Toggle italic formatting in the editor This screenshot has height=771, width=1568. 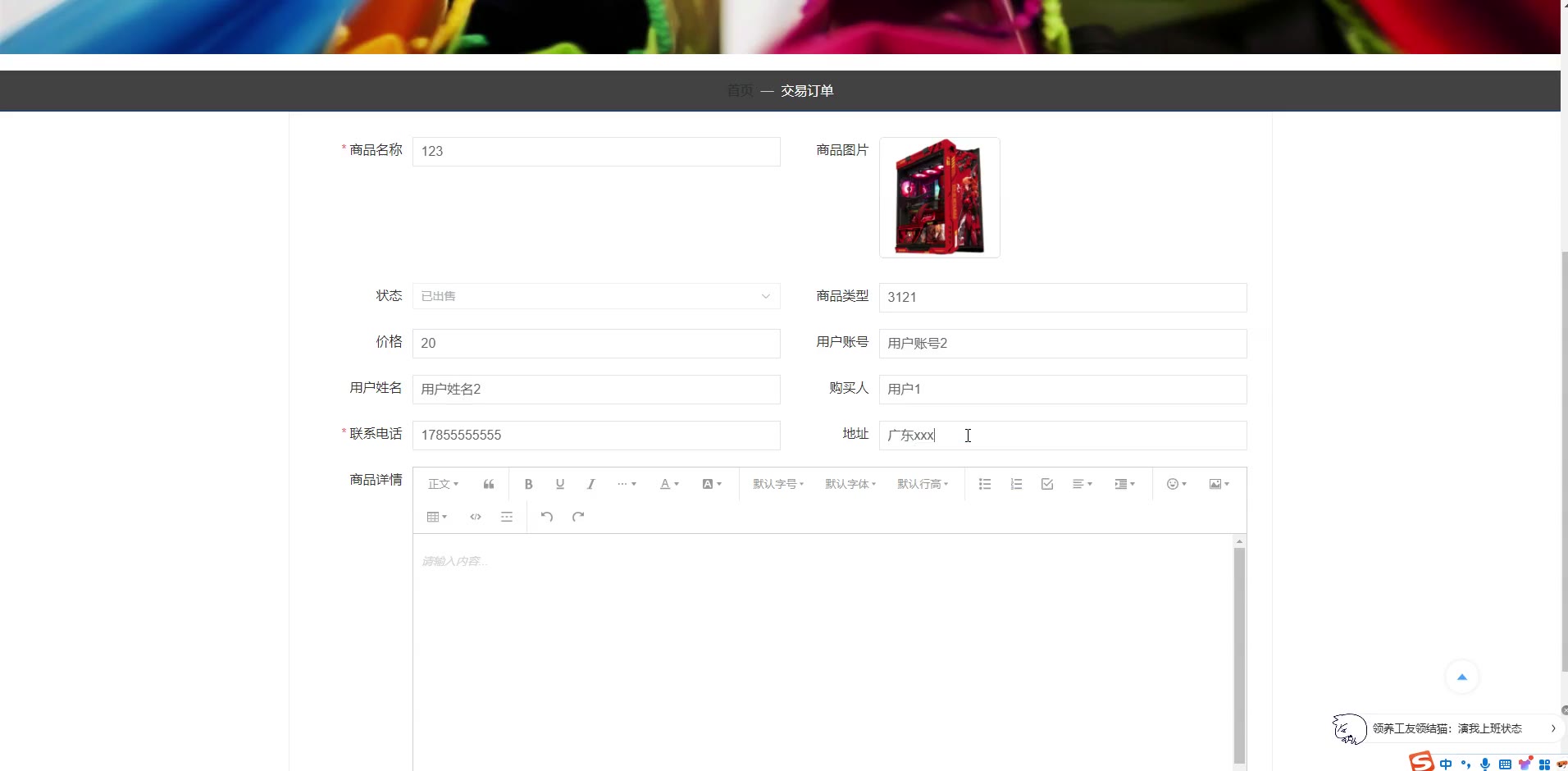(x=590, y=484)
